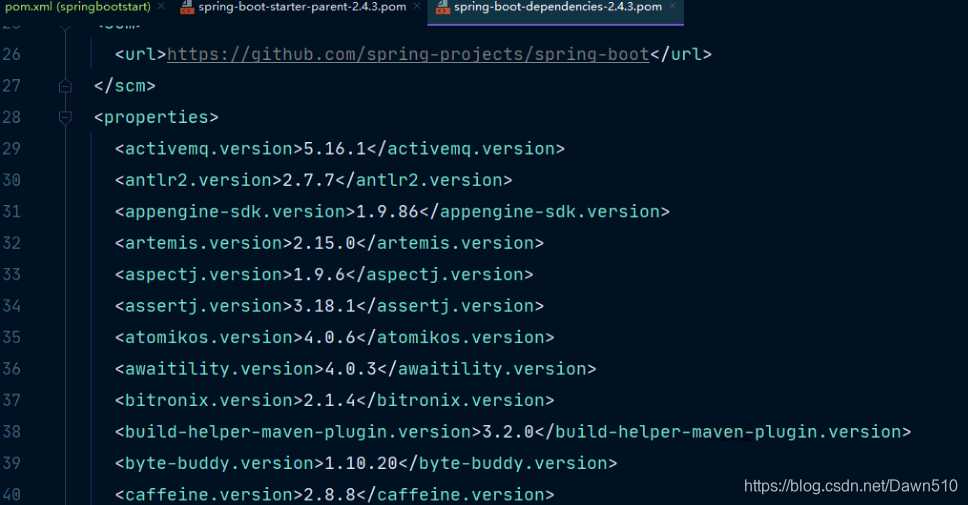The image size is (968, 505).
Task: Click the closing </awaitility.version> tag
Action: pos(486,369)
